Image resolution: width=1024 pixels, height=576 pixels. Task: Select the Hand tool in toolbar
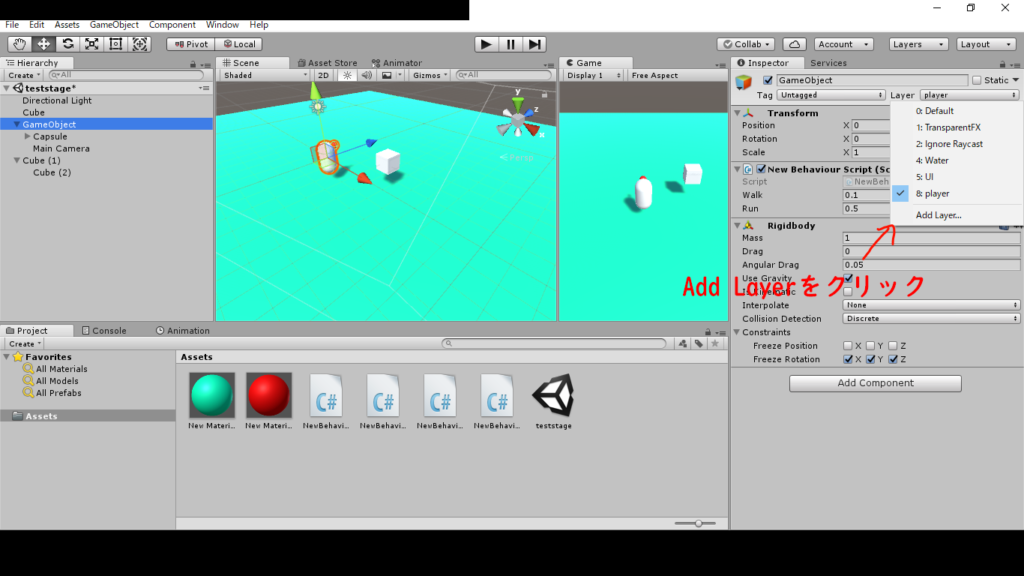tap(20, 44)
